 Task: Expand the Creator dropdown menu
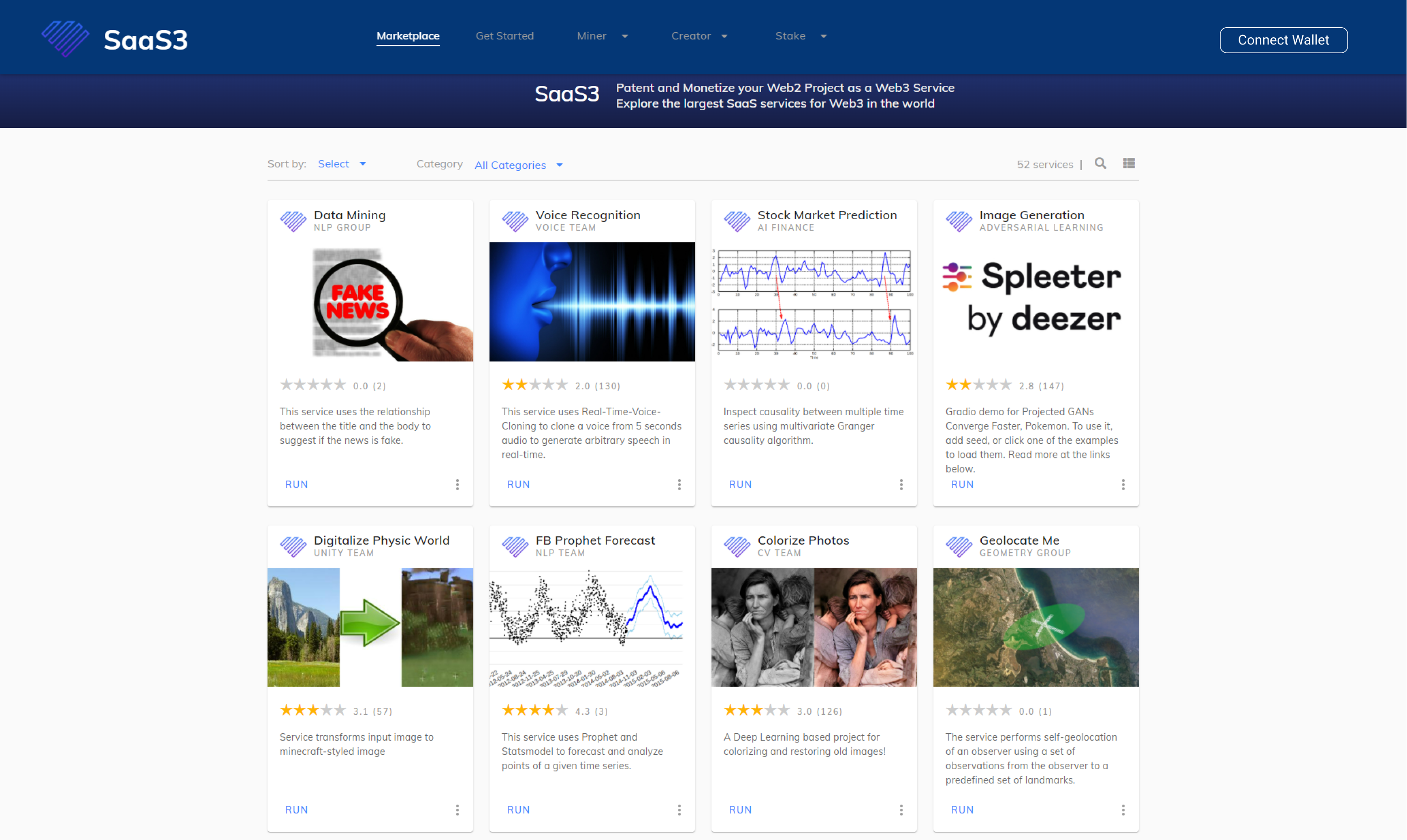click(x=699, y=36)
